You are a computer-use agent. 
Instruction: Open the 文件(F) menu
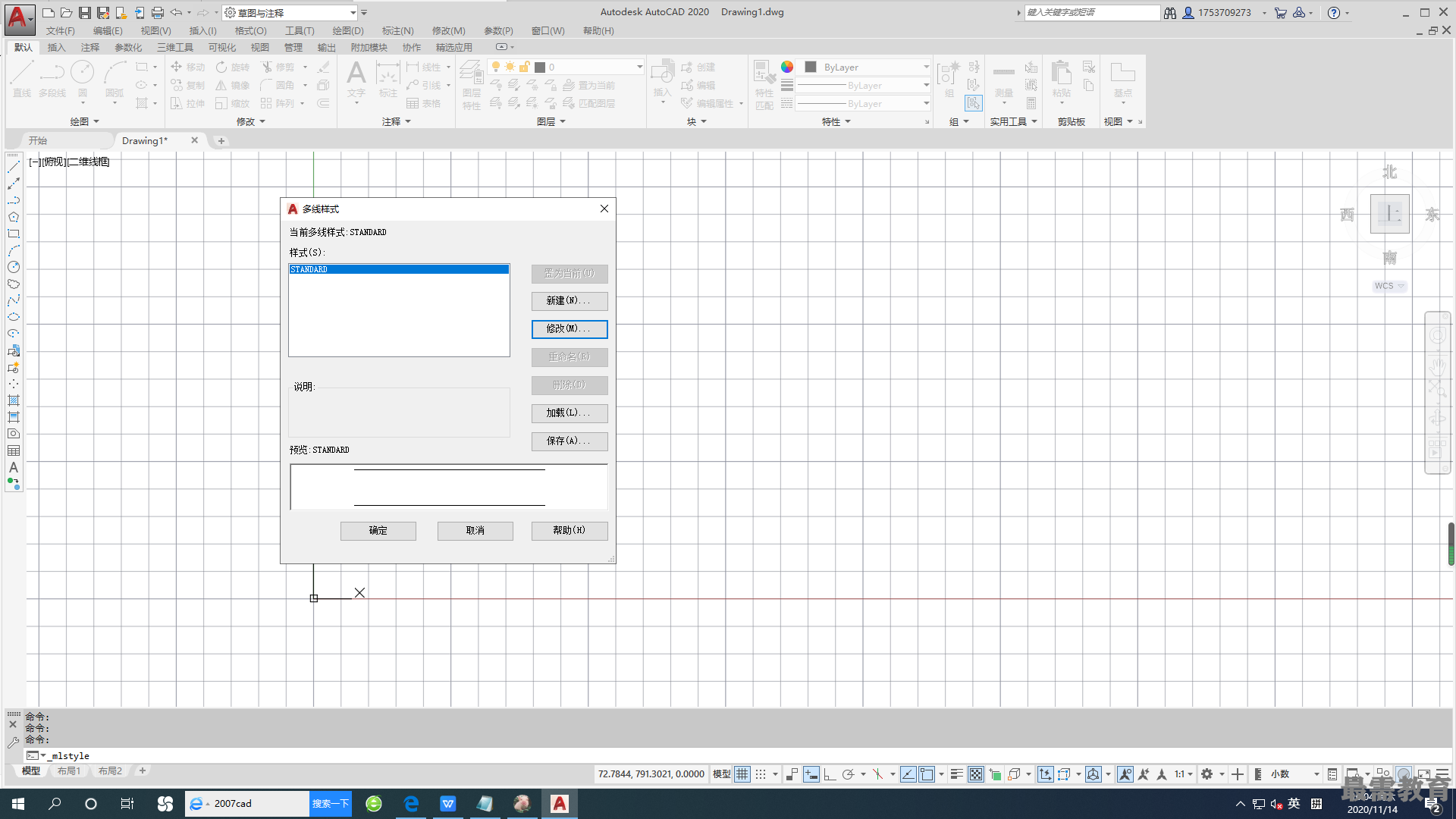click(61, 31)
